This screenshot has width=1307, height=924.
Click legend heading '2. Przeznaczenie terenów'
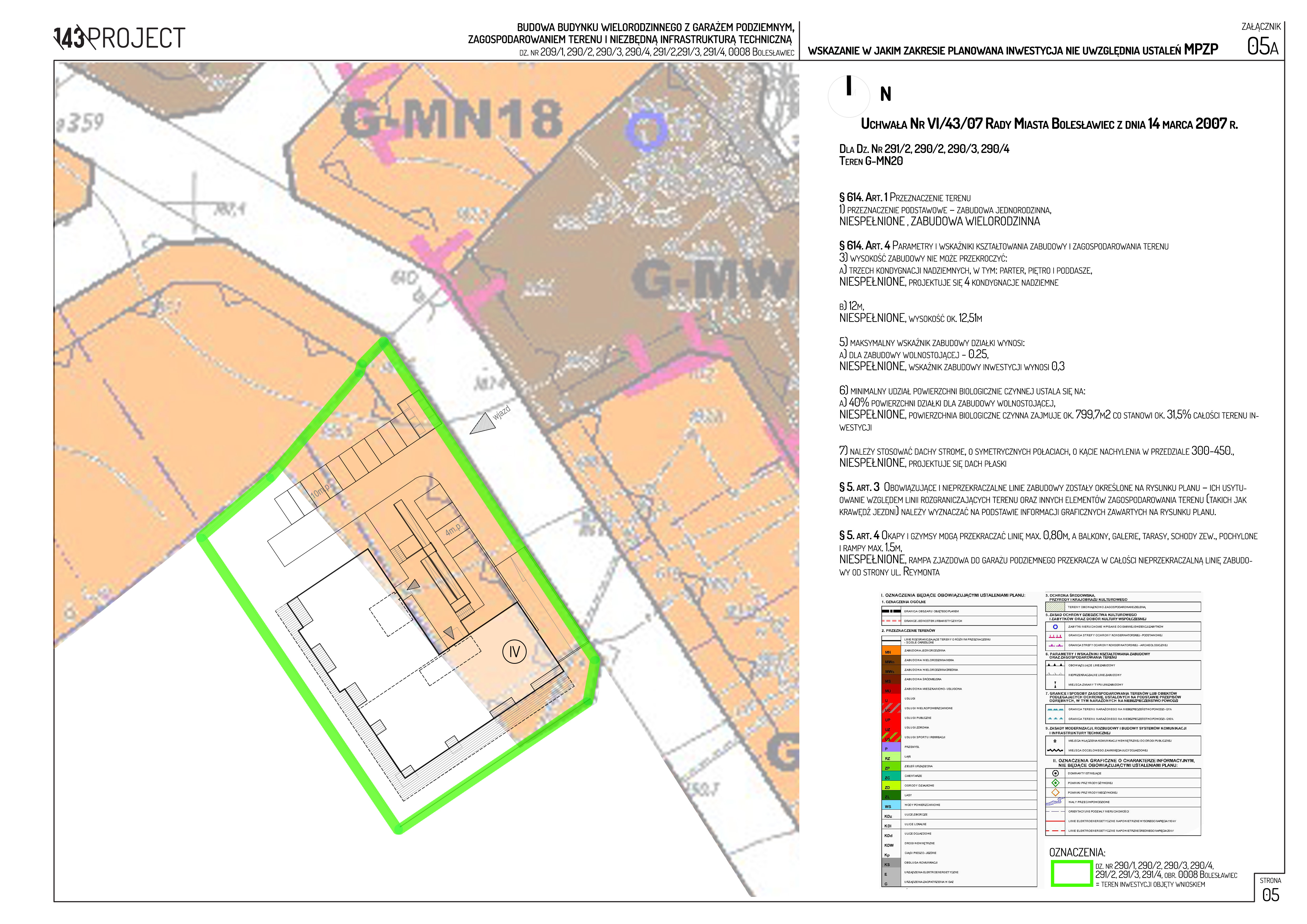(908, 630)
